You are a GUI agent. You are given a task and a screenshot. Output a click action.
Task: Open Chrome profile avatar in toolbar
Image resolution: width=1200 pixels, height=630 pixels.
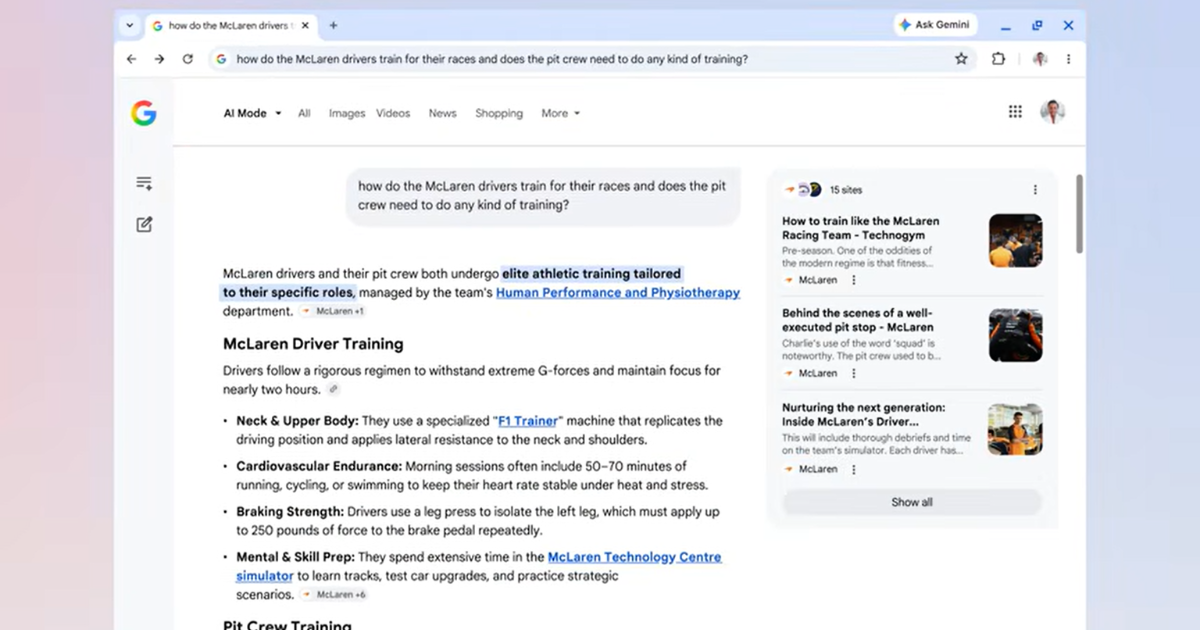point(1040,59)
